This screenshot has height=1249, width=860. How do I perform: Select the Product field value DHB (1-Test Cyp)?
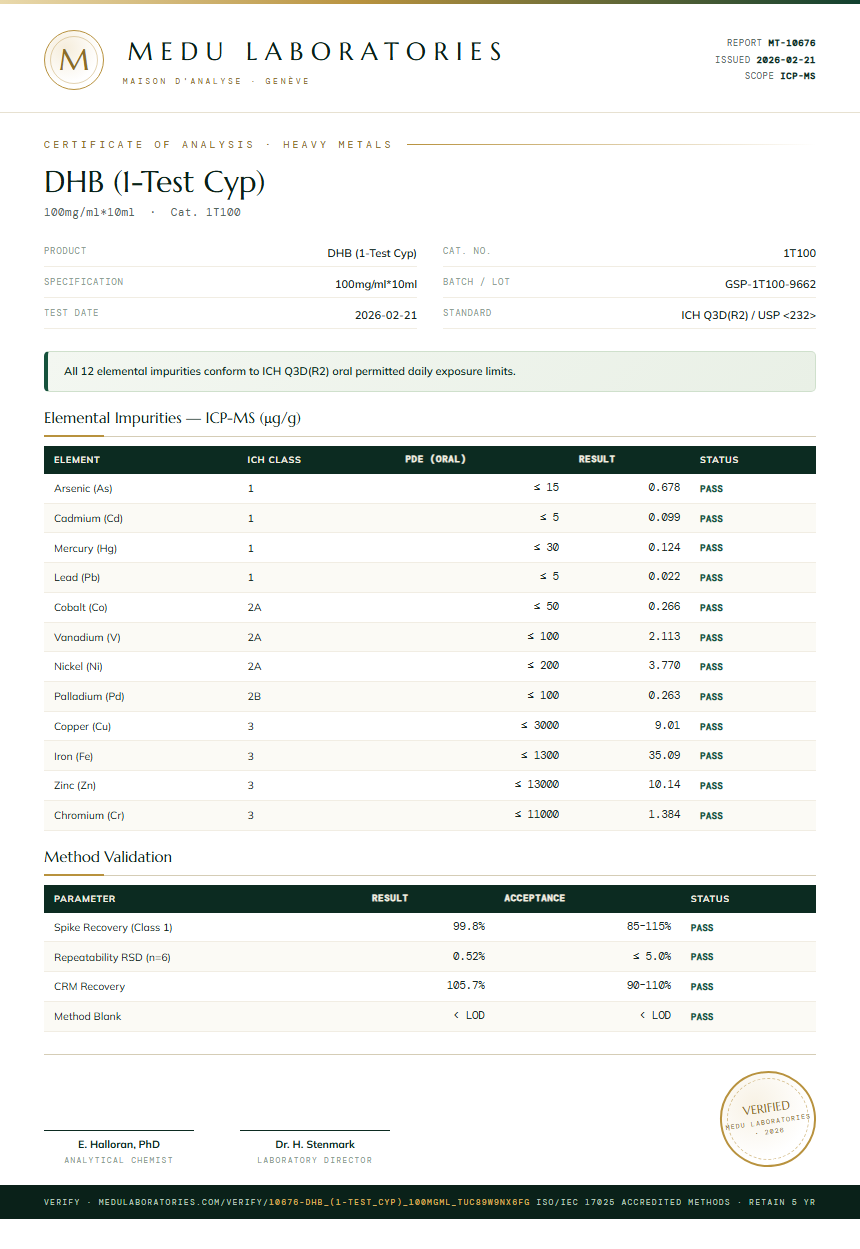tap(372, 254)
